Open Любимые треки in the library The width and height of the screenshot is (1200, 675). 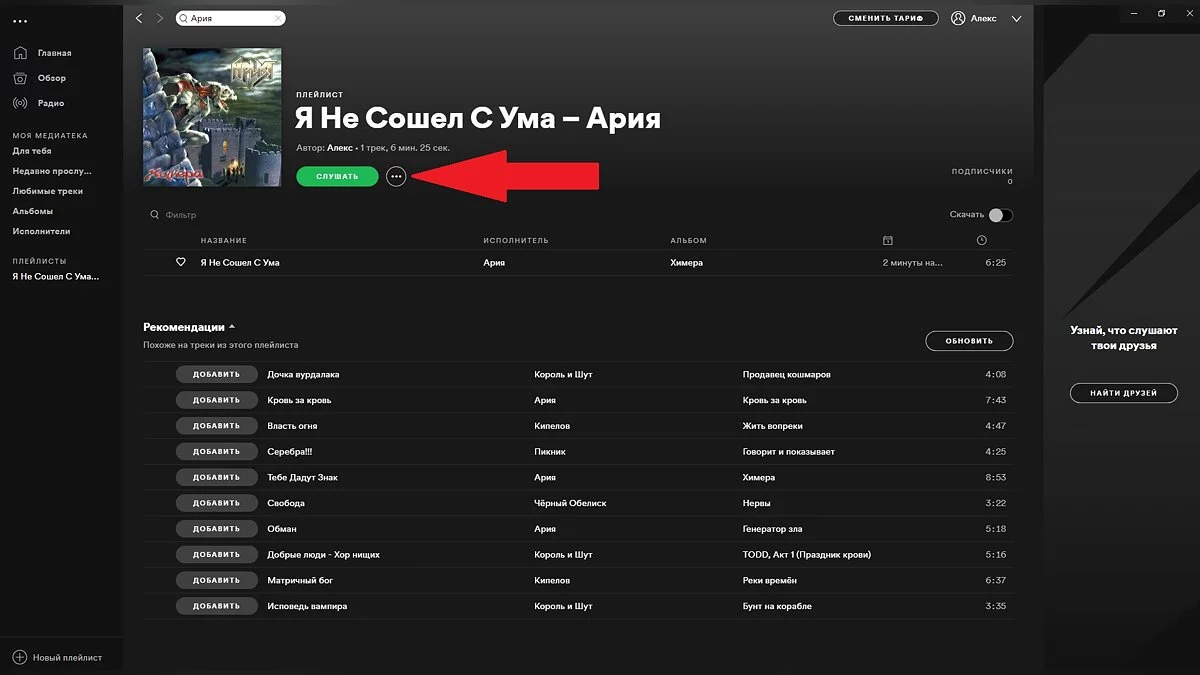(x=48, y=191)
